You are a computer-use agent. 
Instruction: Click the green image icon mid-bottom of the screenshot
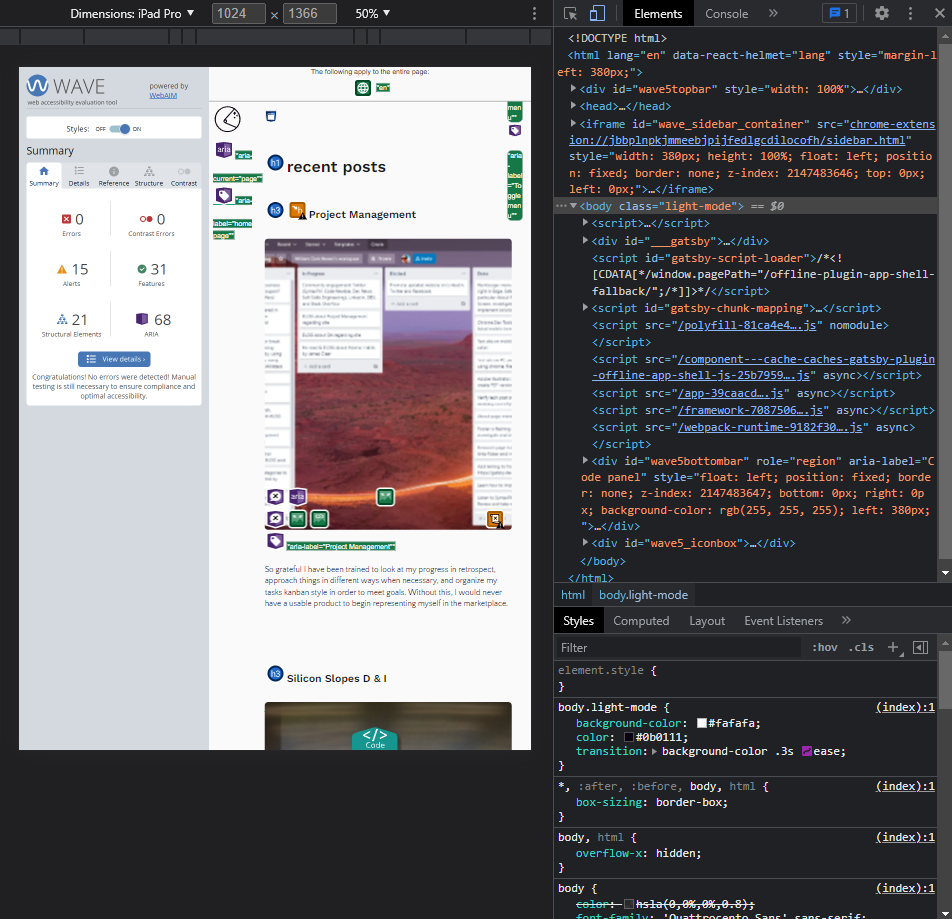386,497
